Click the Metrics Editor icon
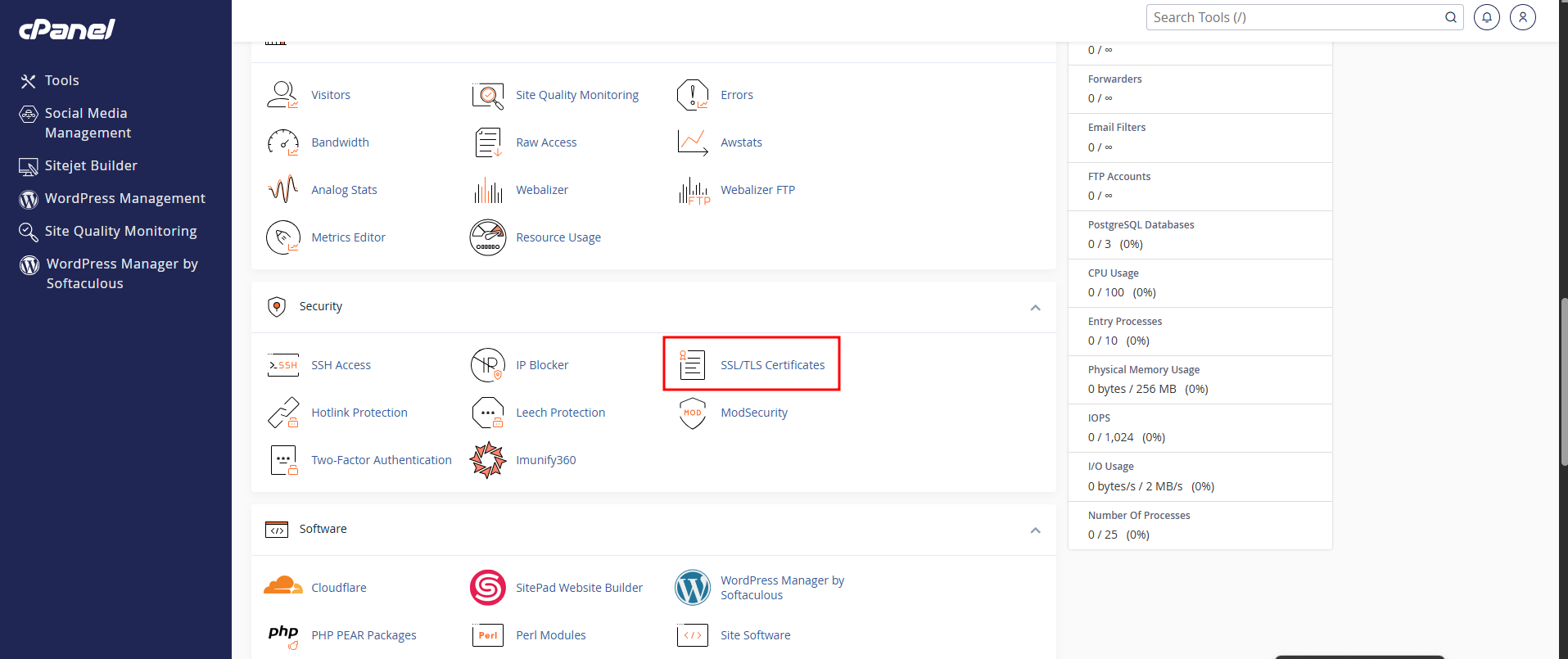The height and width of the screenshot is (659, 1568). click(282, 237)
